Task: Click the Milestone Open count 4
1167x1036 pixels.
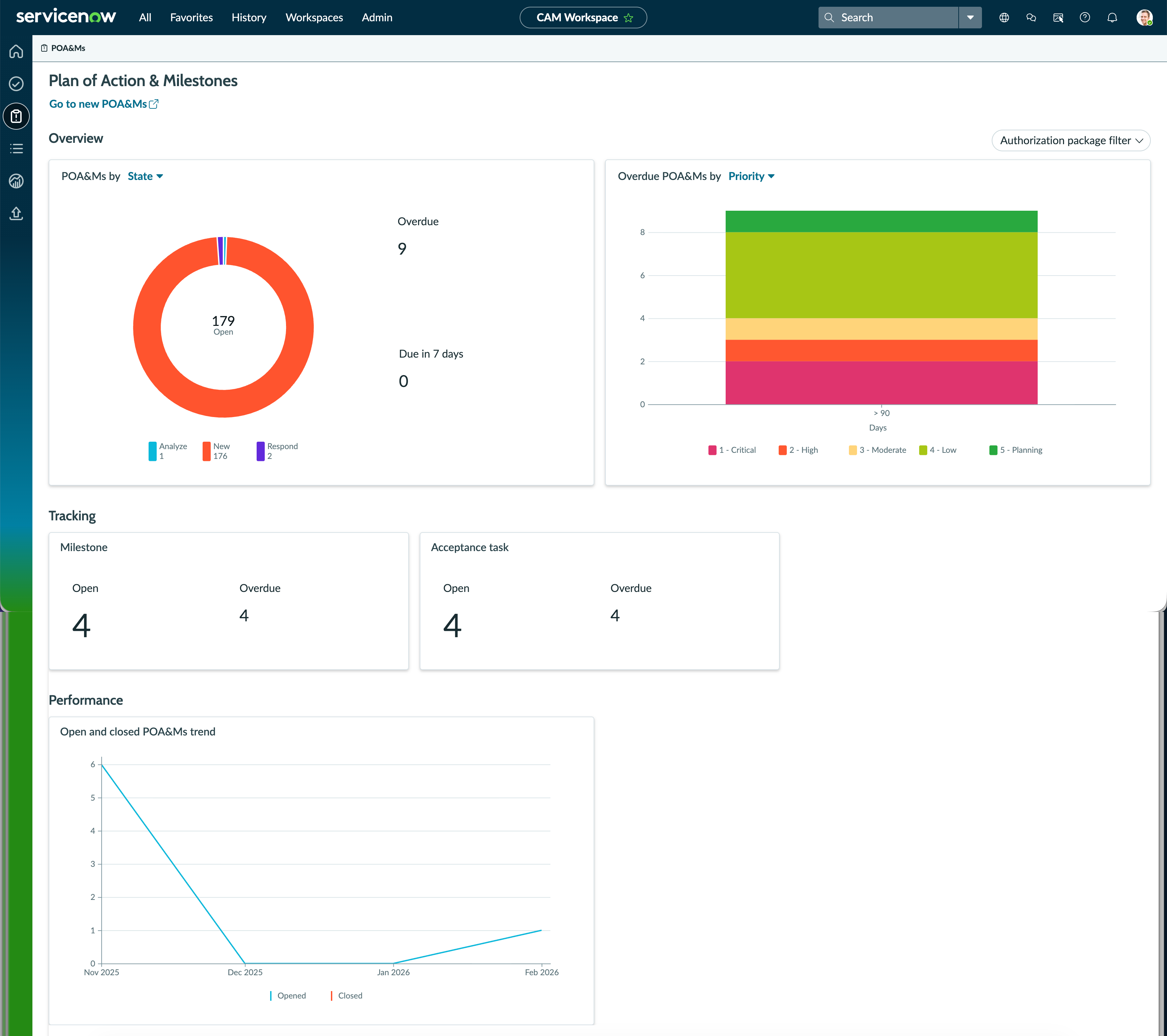Action: (81, 626)
